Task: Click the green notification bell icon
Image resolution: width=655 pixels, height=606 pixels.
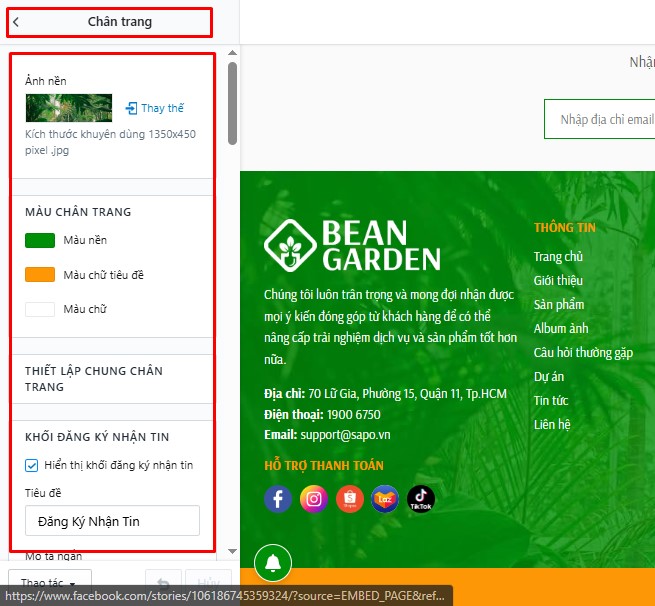Action: [x=273, y=563]
